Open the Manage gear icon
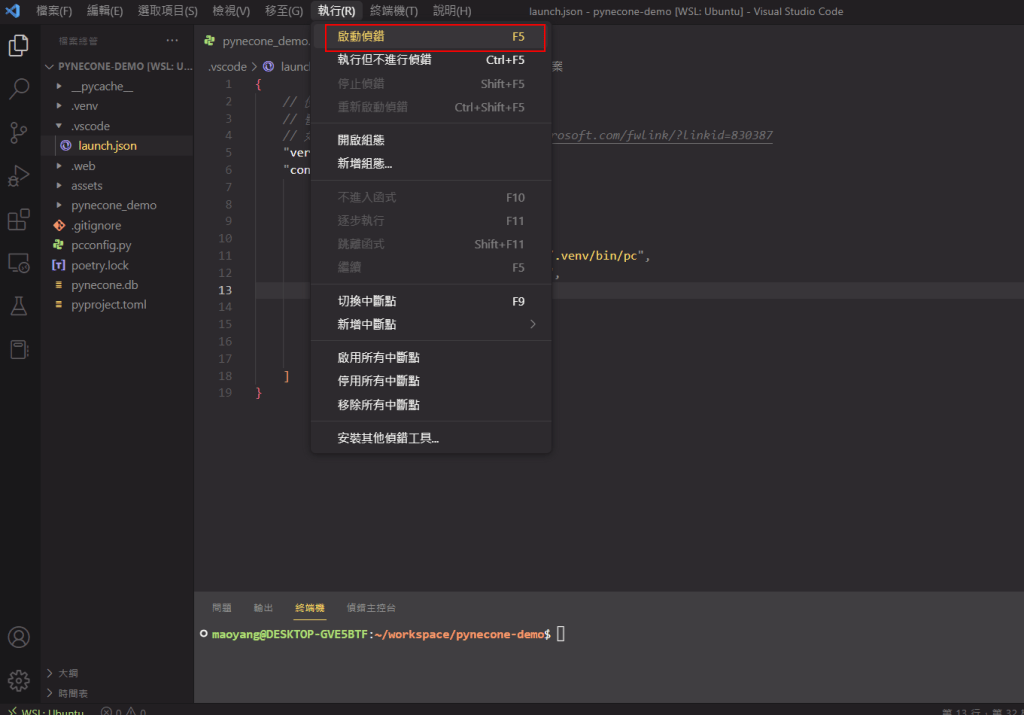The width and height of the screenshot is (1024, 715). click(18, 680)
